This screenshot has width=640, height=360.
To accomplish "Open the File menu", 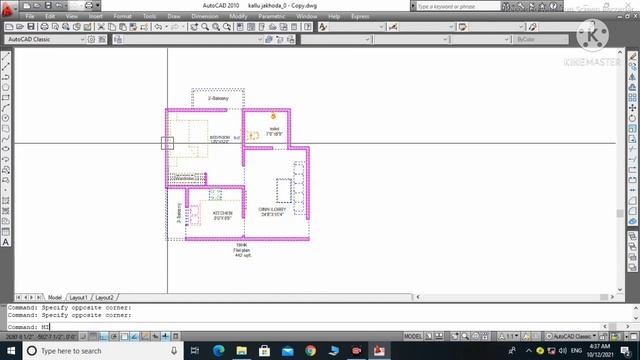I will (30, 16).
